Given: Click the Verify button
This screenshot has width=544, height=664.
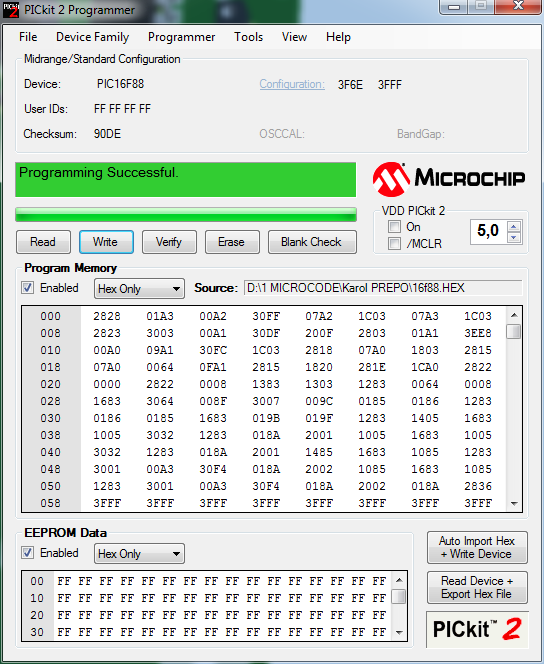Looking at the screenshot, I should point(169,242).
